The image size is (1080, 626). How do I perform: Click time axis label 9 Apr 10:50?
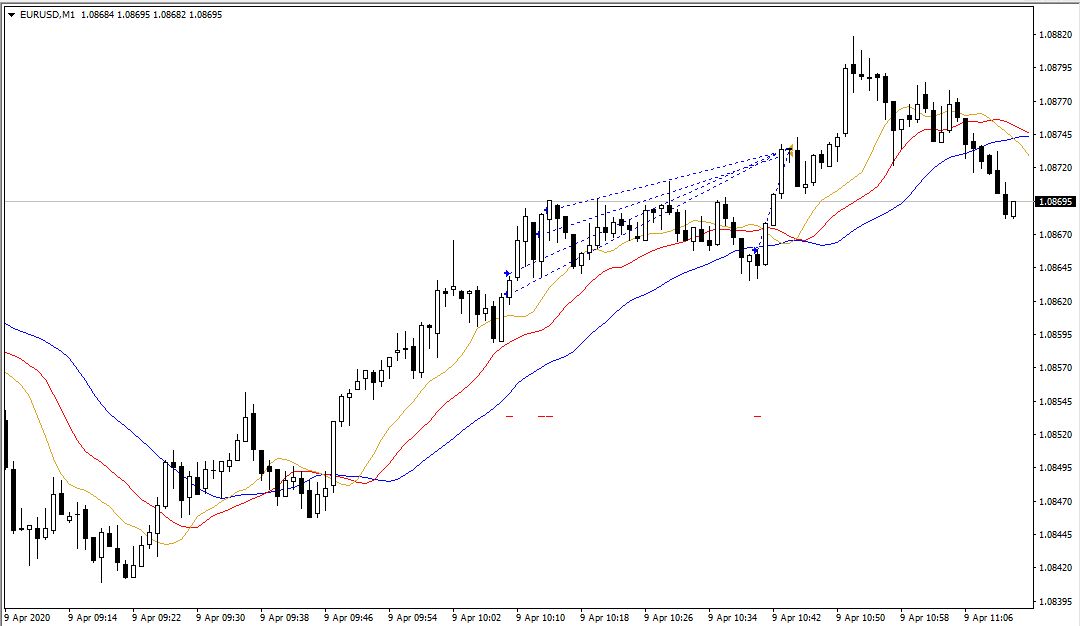click(x=861, y=618)
